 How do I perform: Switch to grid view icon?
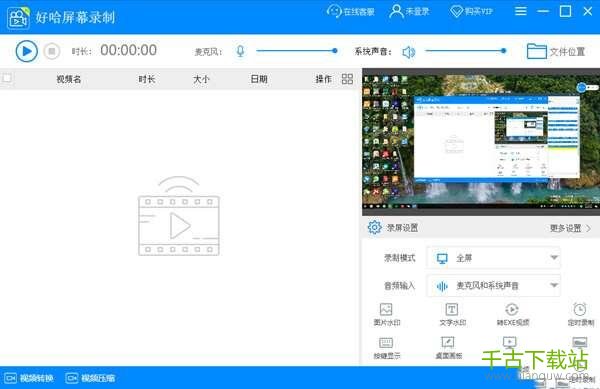[x=347, y=79]
